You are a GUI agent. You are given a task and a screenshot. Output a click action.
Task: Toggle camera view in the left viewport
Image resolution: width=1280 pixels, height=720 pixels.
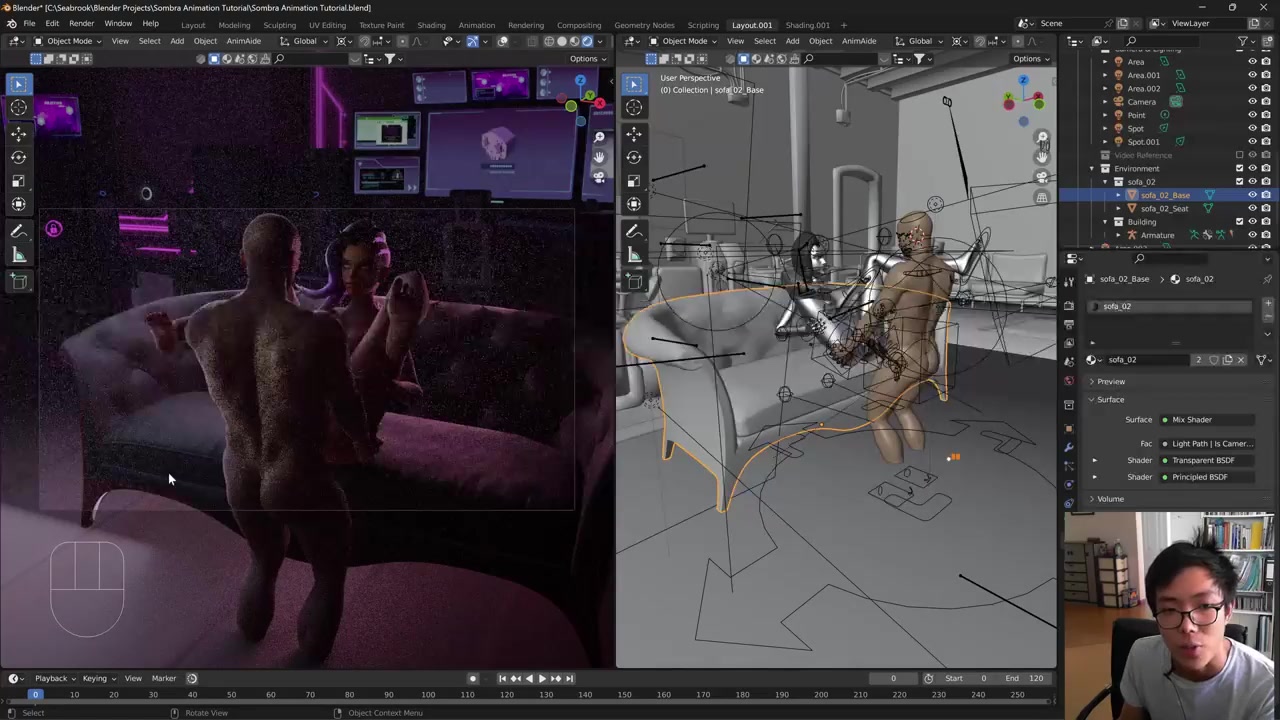pos(599,177)
